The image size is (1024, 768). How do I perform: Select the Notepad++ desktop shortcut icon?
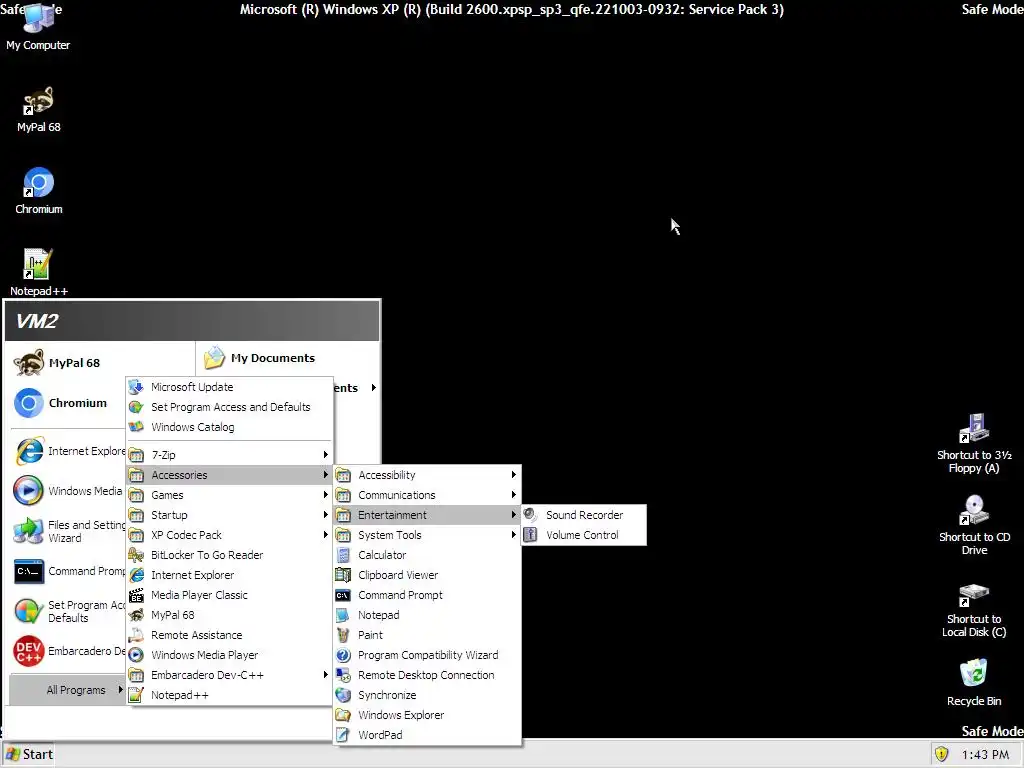coord(39,273)
